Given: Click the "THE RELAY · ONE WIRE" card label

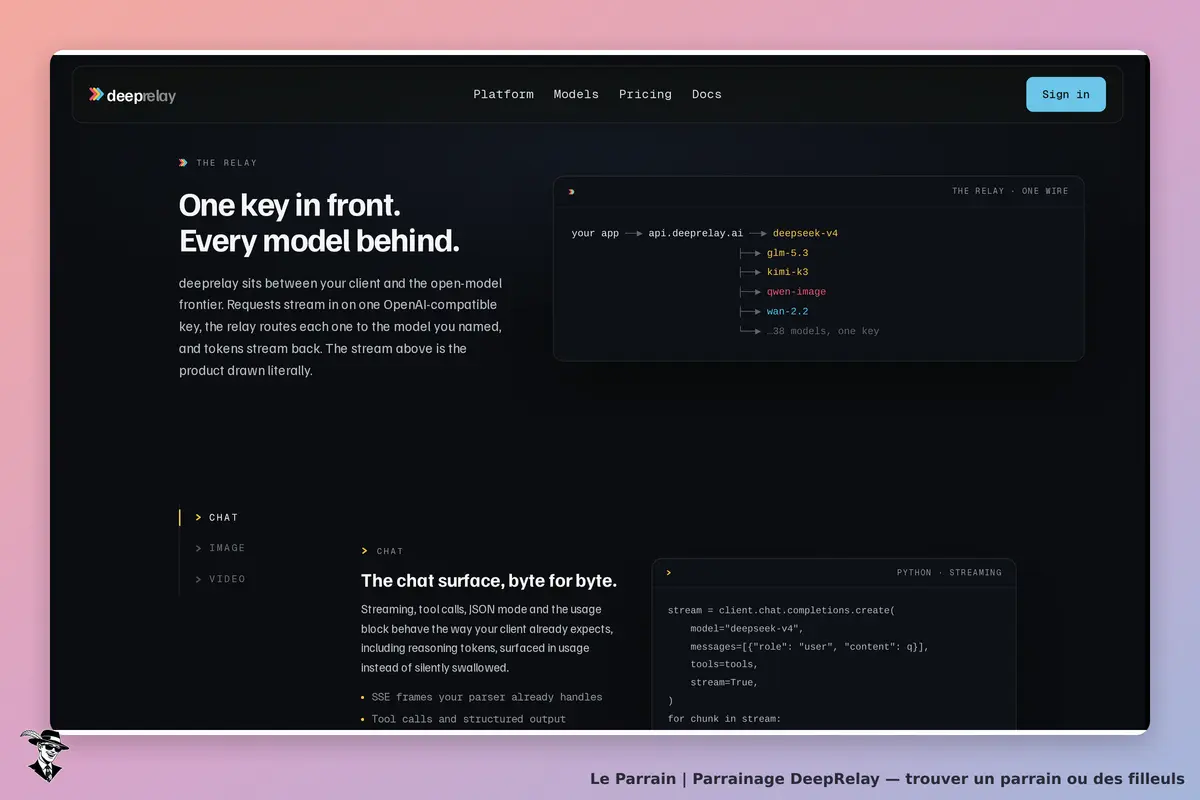Looking at the screenshot, I should (1010, 191).
